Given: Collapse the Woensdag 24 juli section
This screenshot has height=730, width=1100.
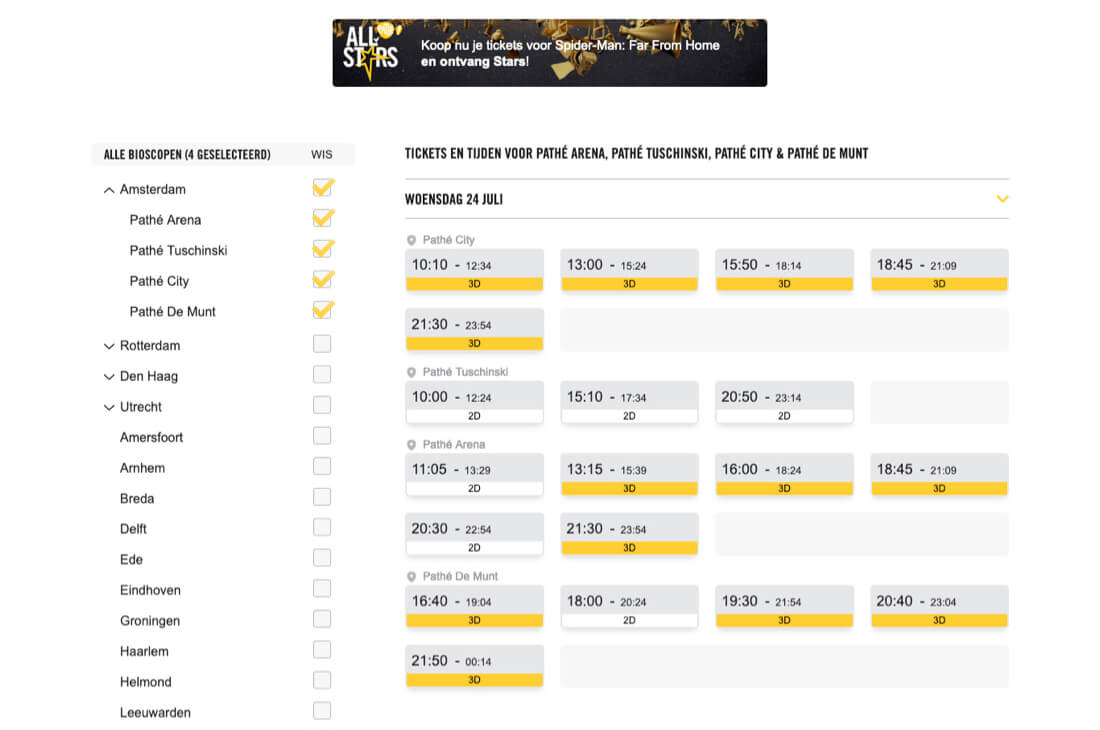Looking at the screenshot, I should pyautogui.click(x=1002, y=199).
